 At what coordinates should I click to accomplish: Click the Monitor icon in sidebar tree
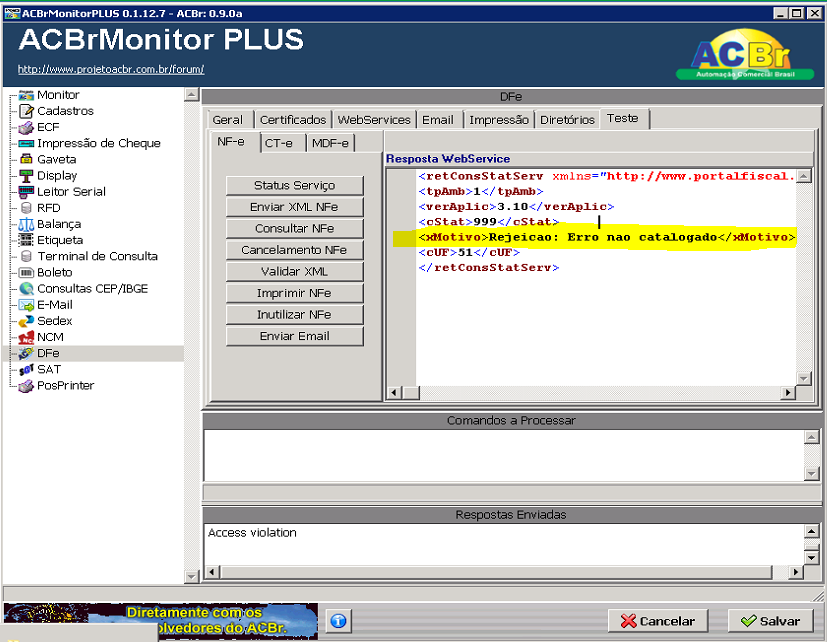(x=26, y=95)
